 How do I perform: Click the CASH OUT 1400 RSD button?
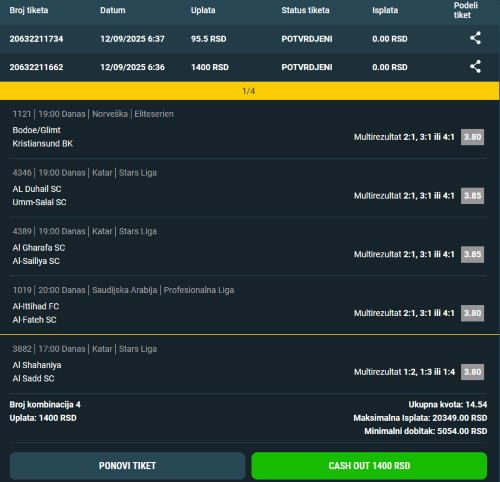369,466
